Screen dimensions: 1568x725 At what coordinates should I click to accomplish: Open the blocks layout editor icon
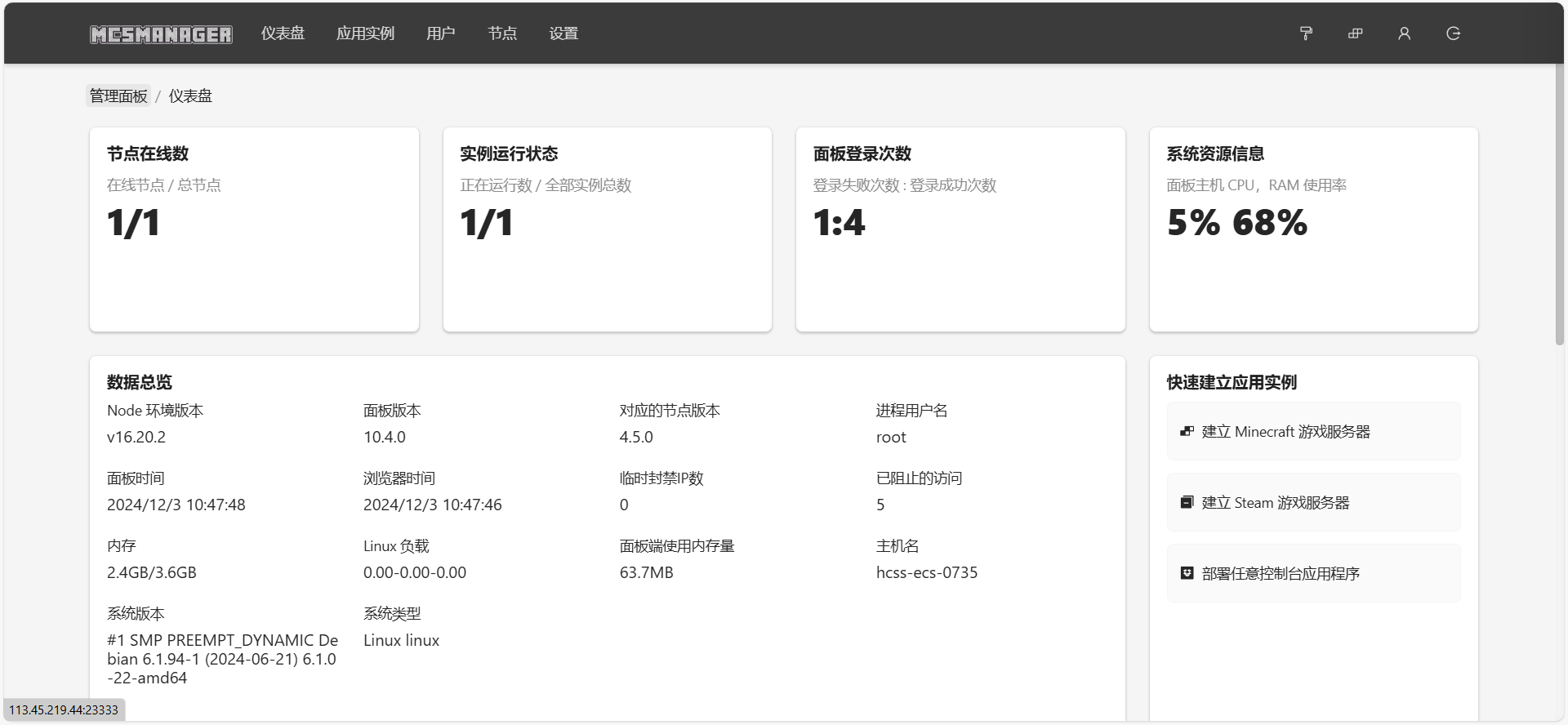pos(1355,33)
